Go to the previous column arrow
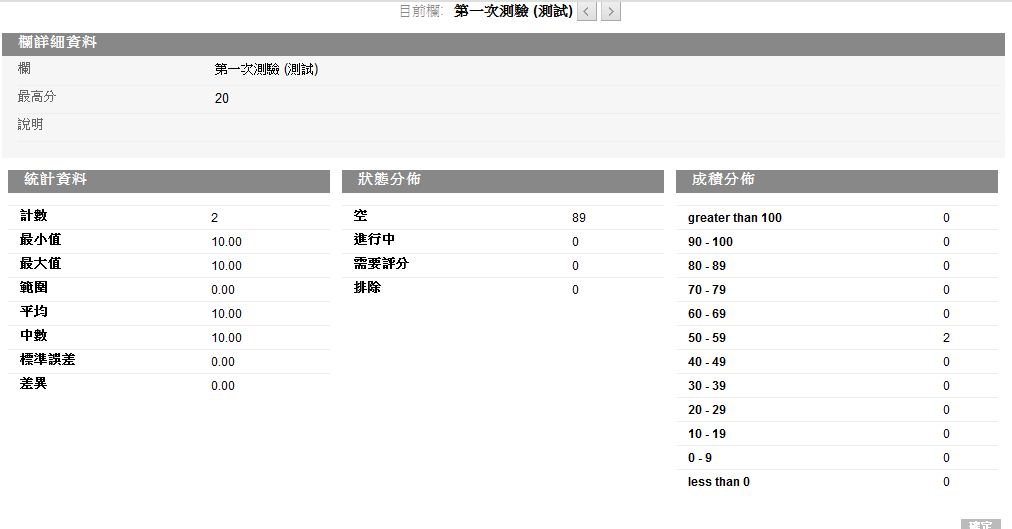1012x529 pixels. click(588, 12)
